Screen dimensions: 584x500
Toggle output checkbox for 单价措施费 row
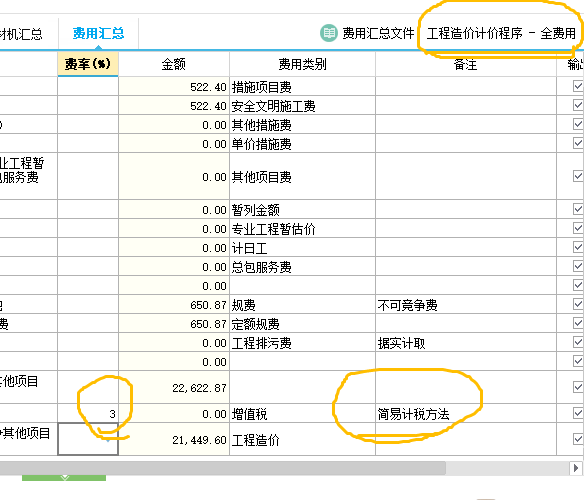click(x=578, y=143)
